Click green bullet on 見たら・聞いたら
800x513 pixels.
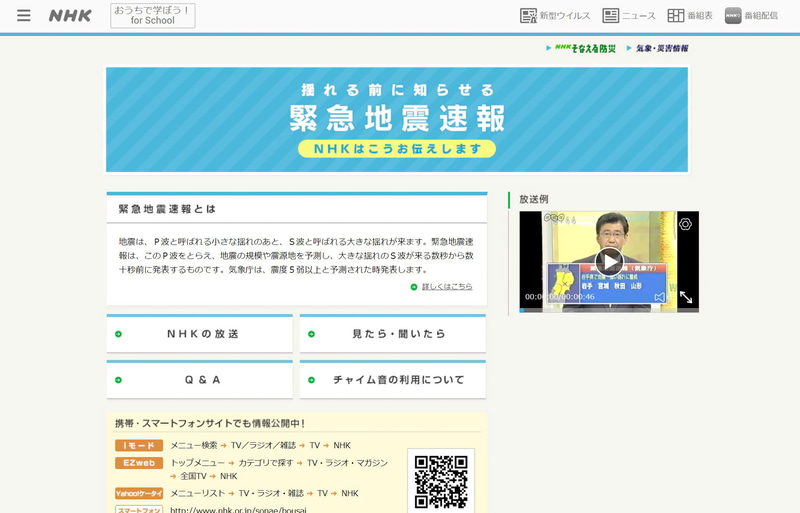pos(311,334)
